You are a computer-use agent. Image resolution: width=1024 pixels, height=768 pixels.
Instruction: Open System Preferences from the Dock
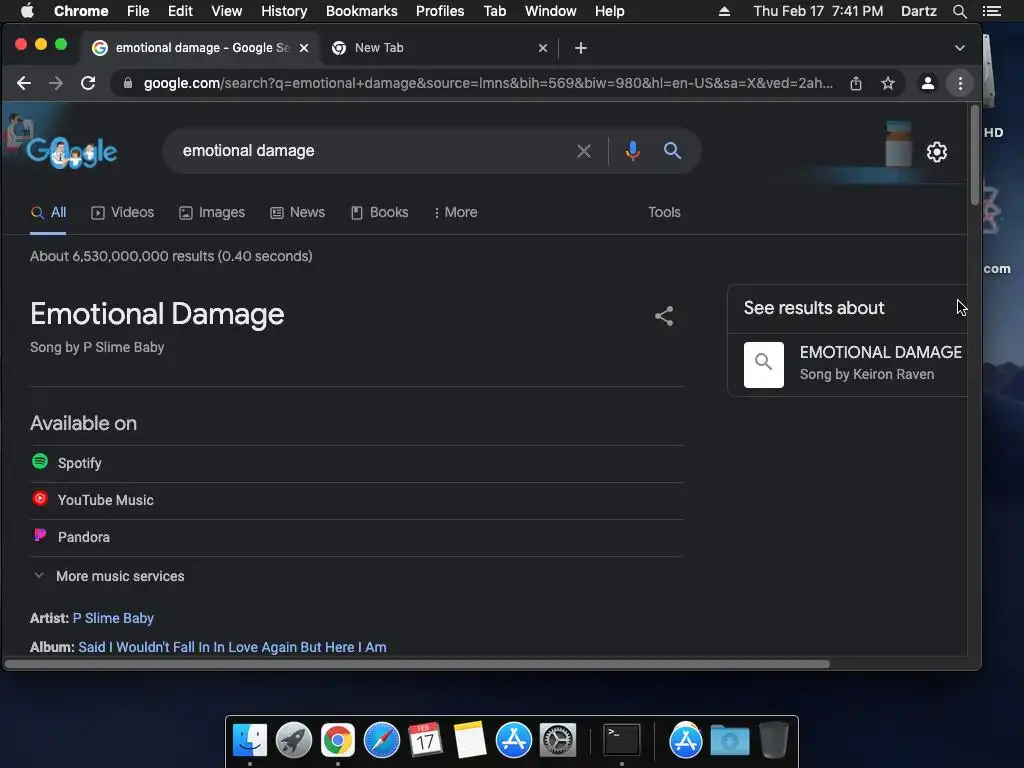point(558,740)
